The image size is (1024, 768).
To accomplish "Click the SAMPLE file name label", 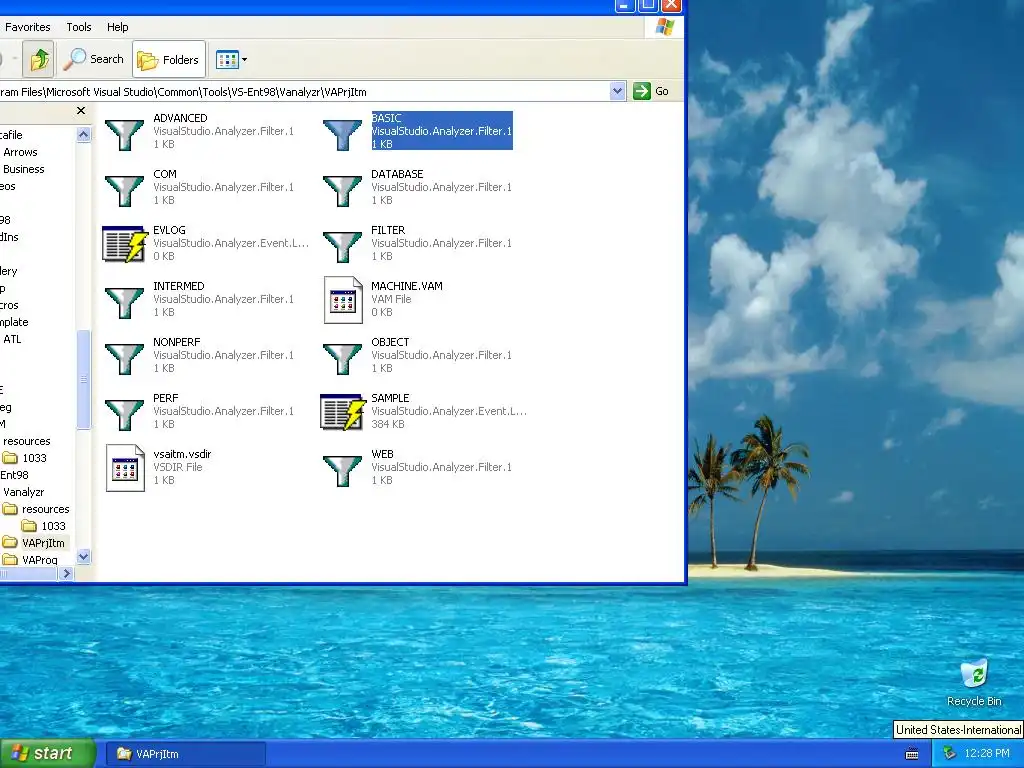I will (390, 398).
